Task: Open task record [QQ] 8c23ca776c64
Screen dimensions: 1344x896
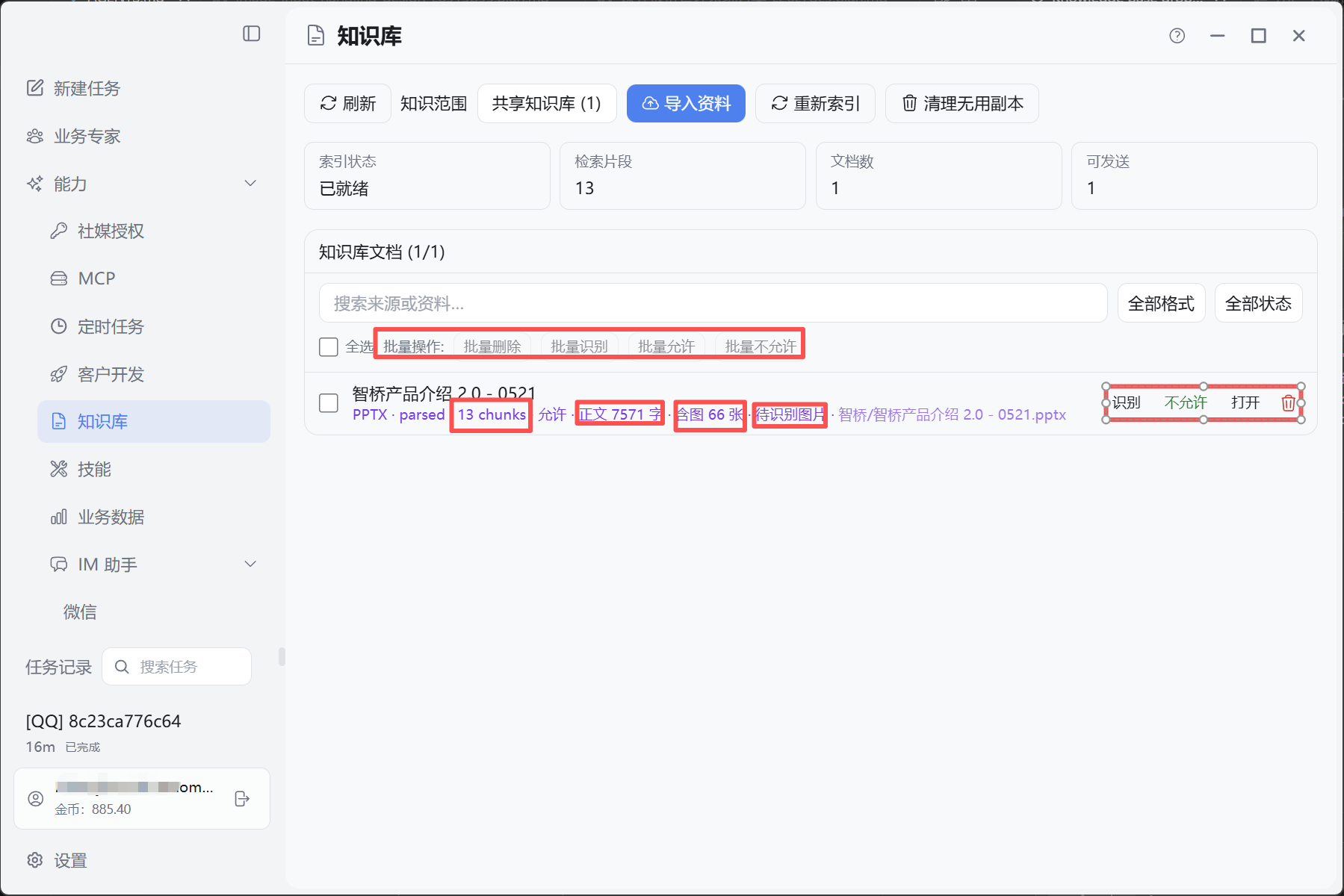Action: 103,721
